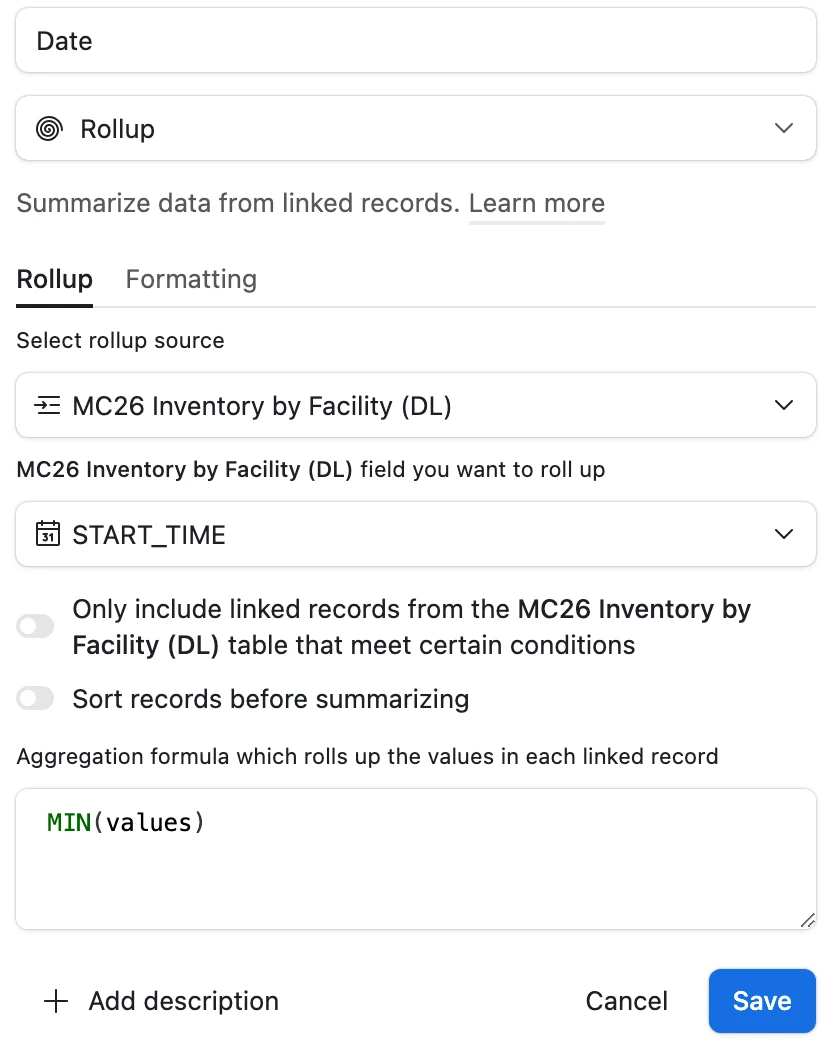
Task: Expand the Rollup field type chevron
Action: tap(784, 128)
